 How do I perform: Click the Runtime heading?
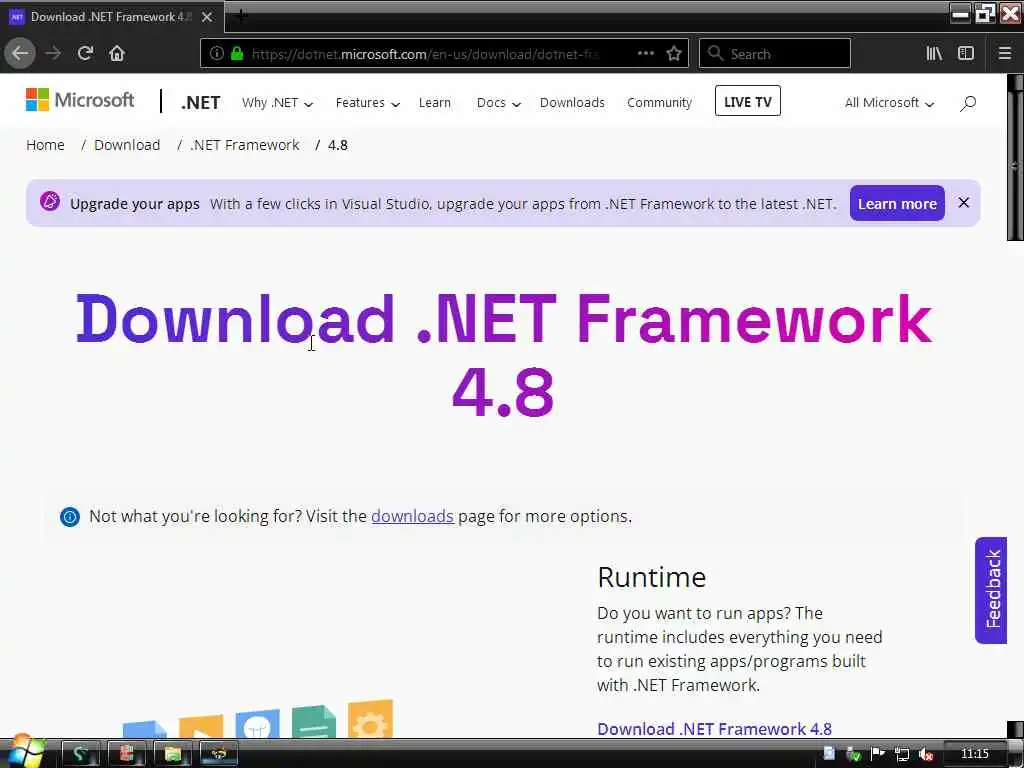652,577
